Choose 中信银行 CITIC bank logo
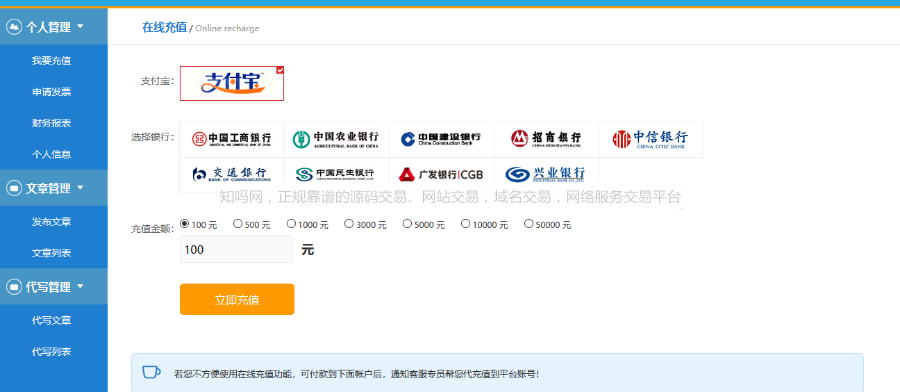Viewport: 900px width, 392px height. pyautogui.click(x=651, y=139)
